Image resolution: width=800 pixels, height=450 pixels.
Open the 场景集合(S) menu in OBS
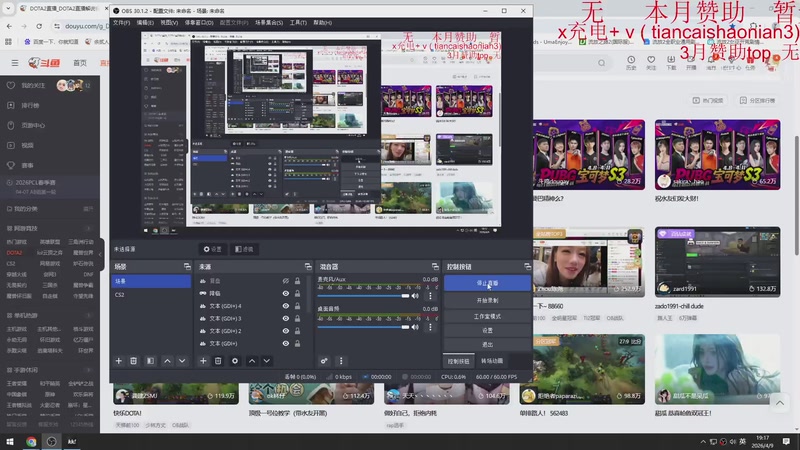pos(269,22)
